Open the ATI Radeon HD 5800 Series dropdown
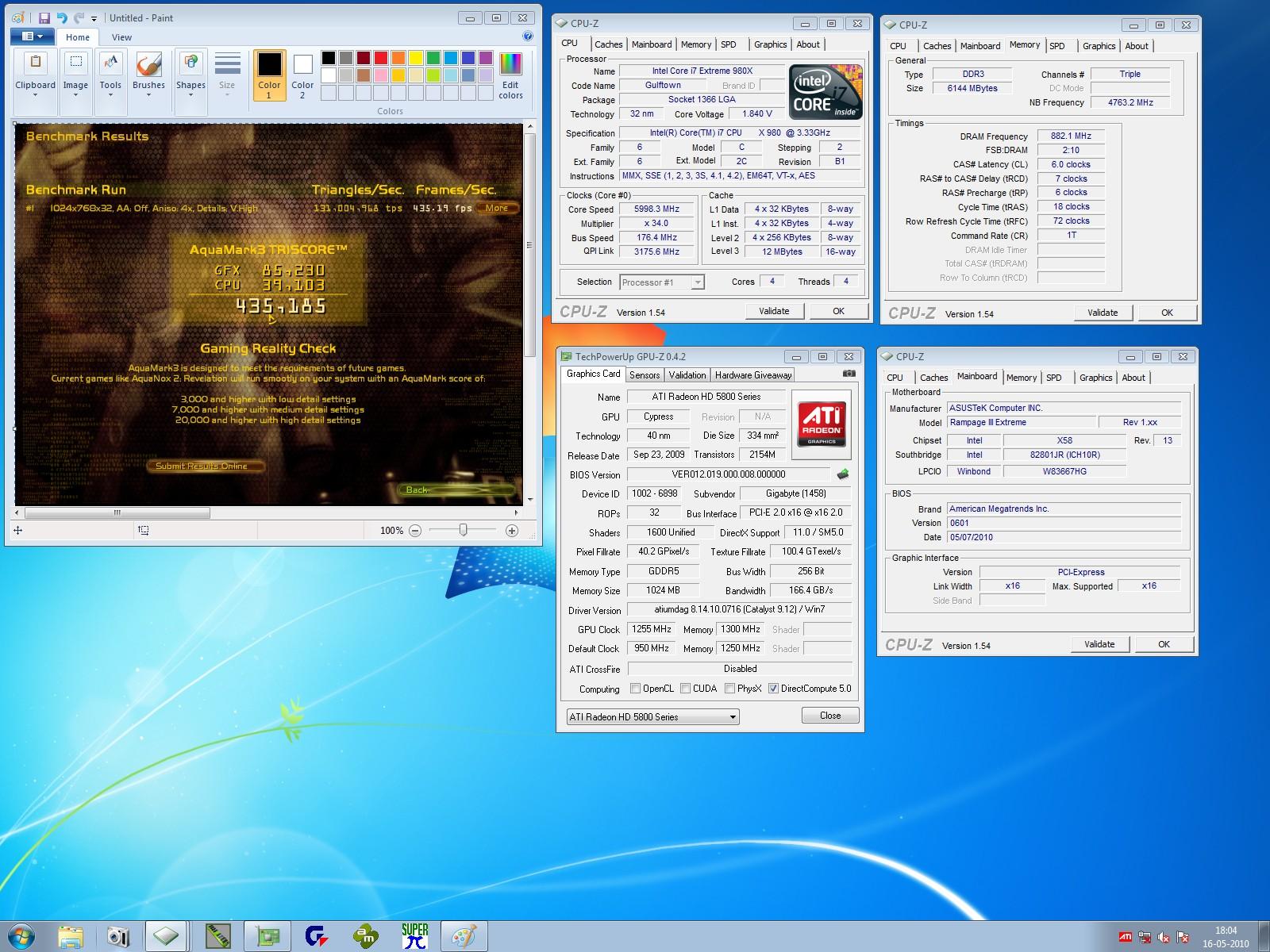The width and height of the screenshot is (1270, 952). click(652, 717)
